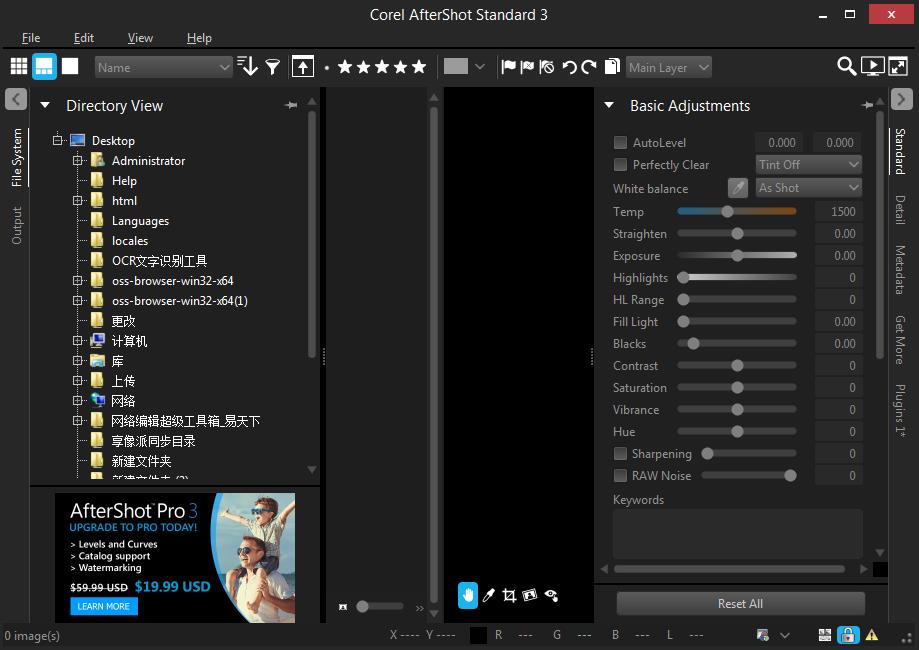Screen dimensions: 919x650
Task: Clear flag with crossed flag icon
Action: click(547, 67)
